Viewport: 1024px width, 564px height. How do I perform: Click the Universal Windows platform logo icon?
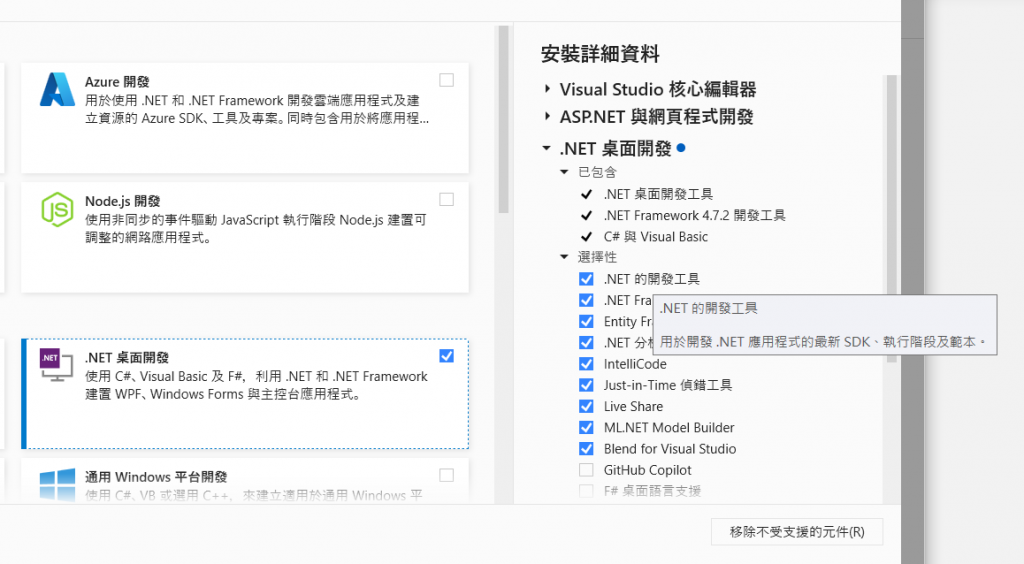(x=57, y=485)
